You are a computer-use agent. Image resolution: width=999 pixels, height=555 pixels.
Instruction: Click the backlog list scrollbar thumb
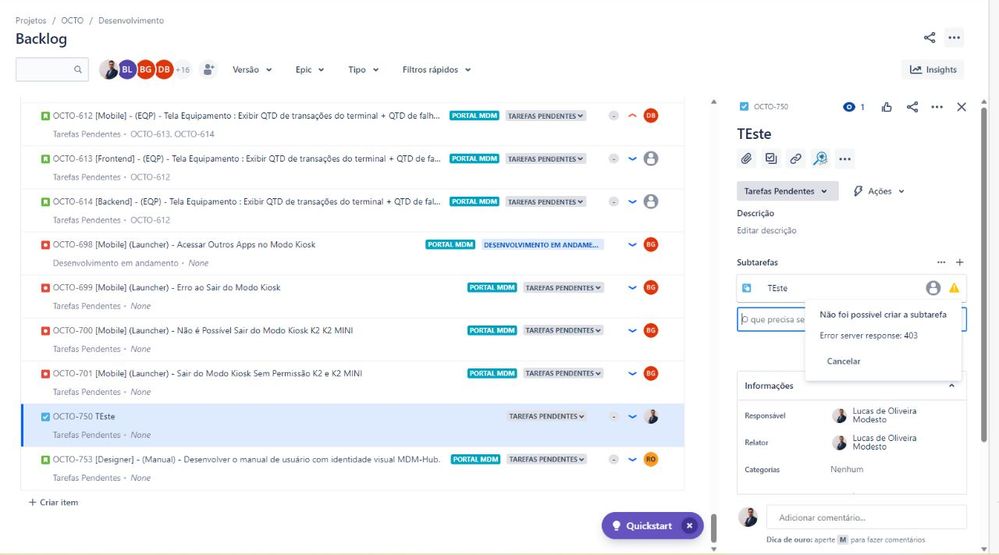coord(714,528)
